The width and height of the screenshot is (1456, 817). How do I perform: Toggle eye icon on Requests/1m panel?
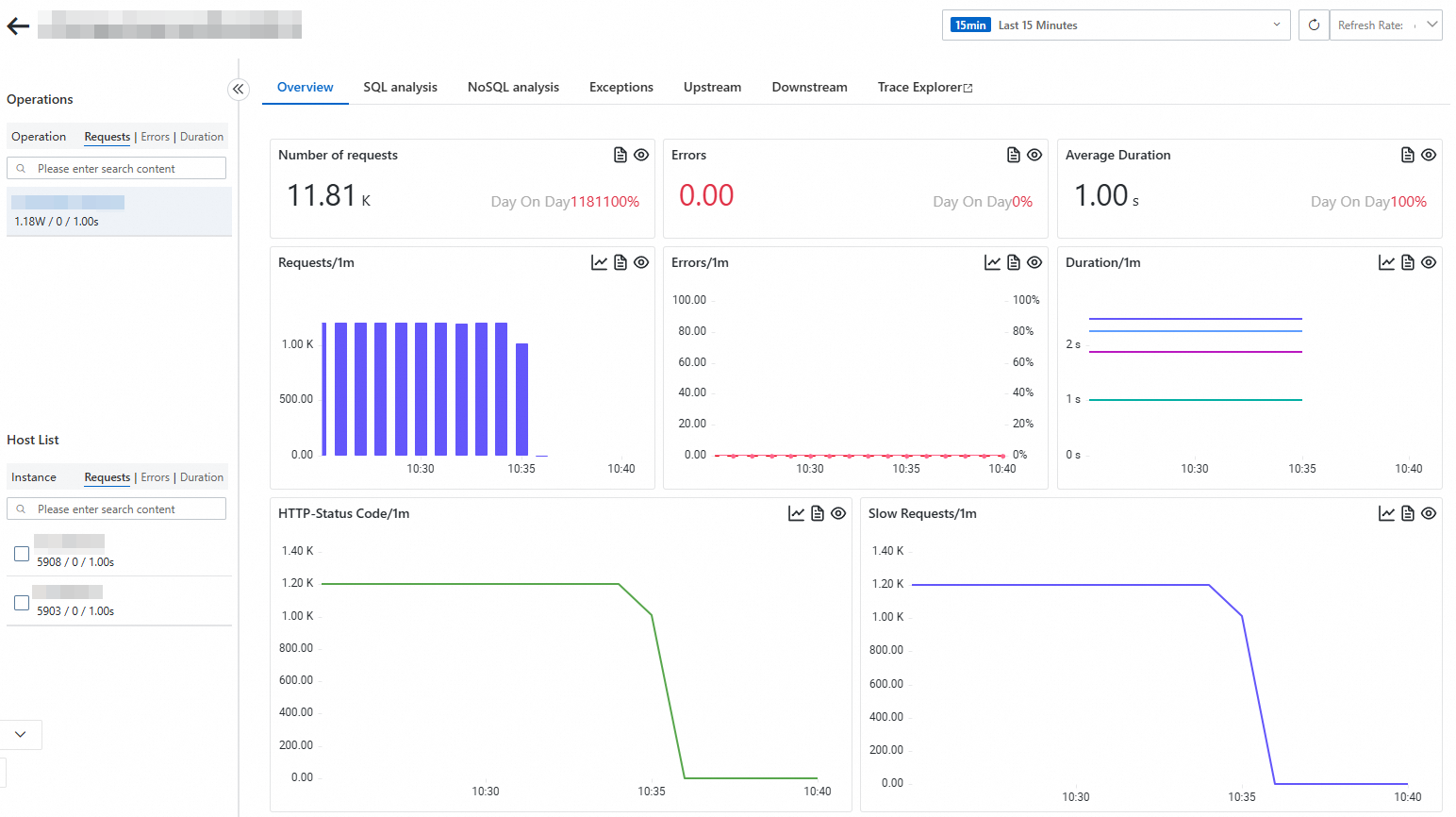click(641, 262)
